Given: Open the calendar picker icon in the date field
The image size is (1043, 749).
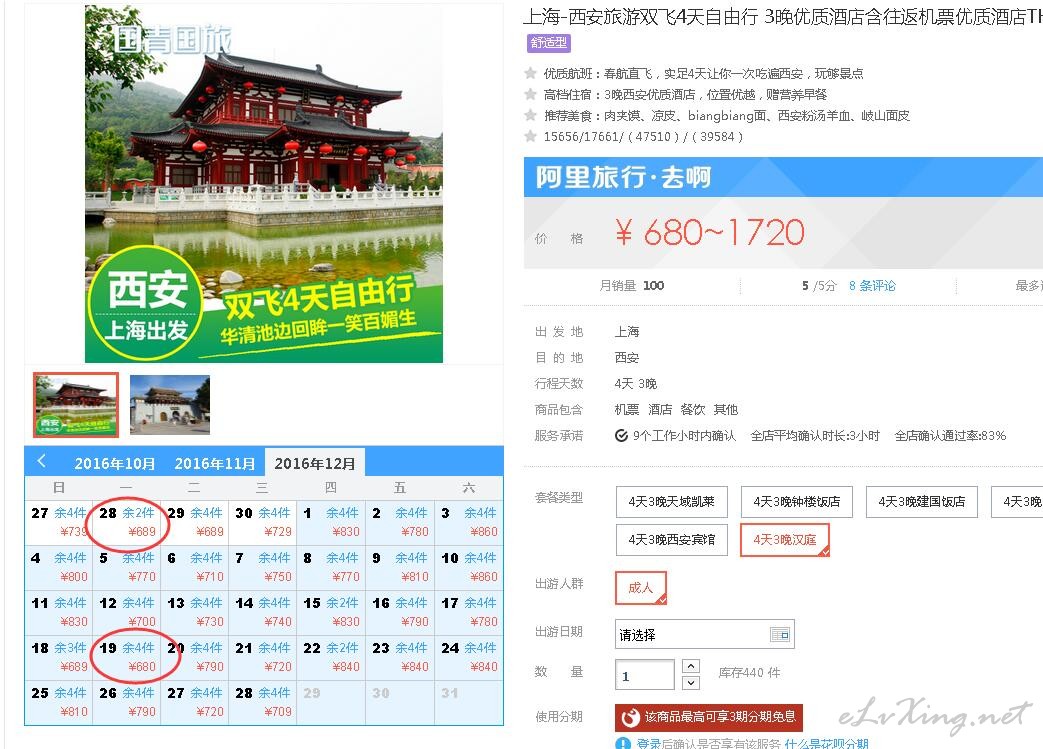Looking at the screenshot, I should (780, 635).
